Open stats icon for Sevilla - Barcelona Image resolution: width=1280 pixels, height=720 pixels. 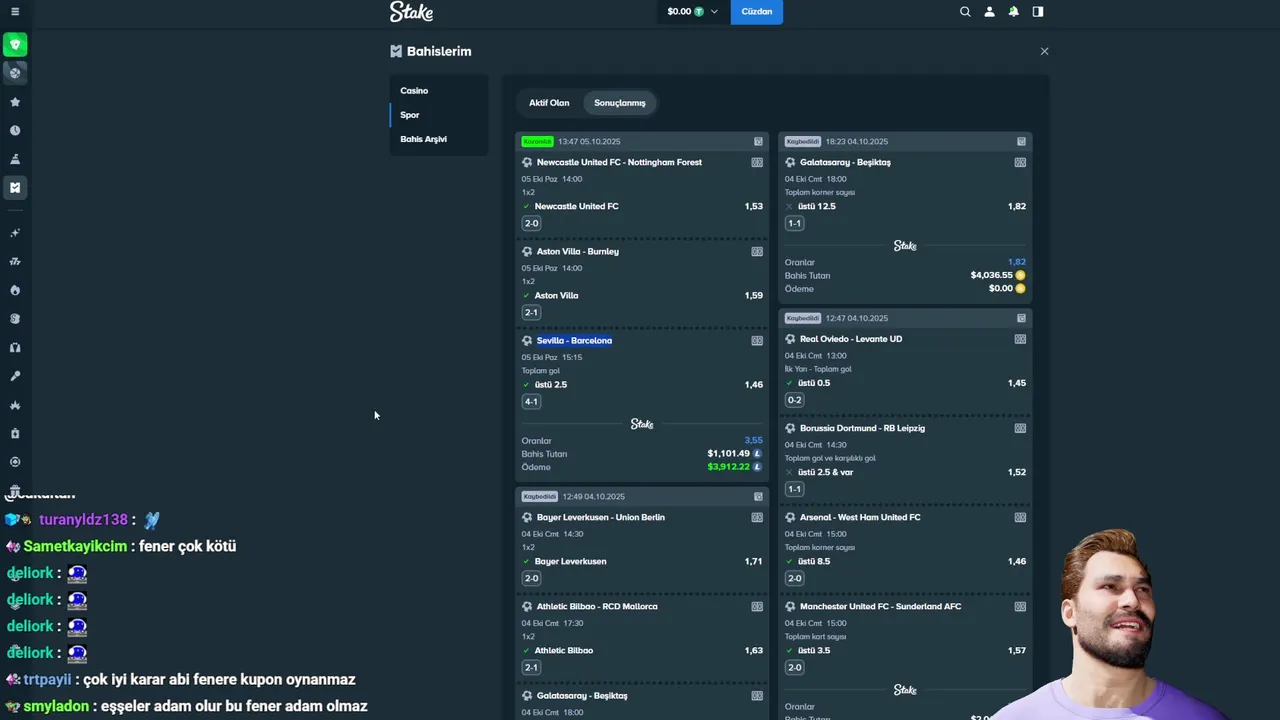(757, 340)
